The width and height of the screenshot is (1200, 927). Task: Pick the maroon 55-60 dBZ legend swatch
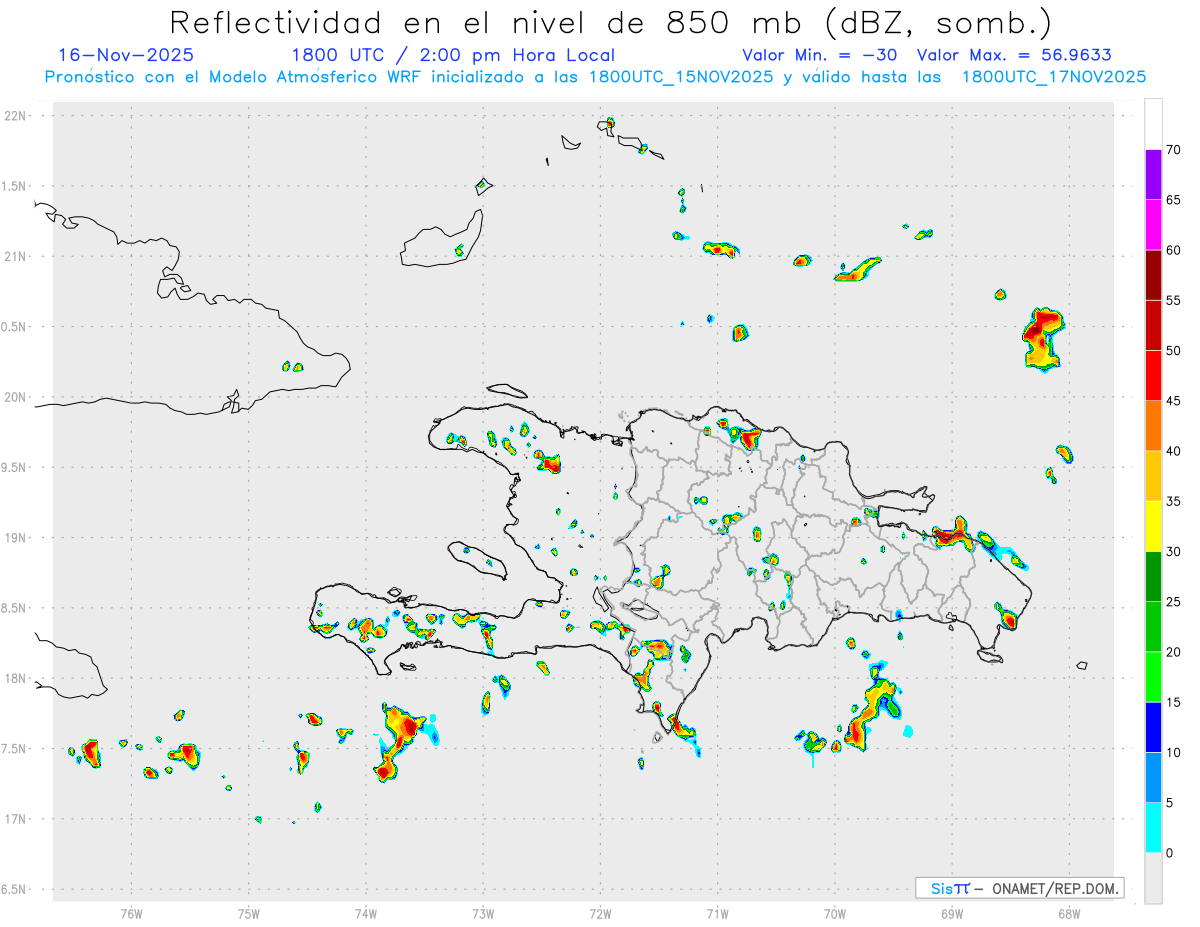click(x=1153, y=275)
